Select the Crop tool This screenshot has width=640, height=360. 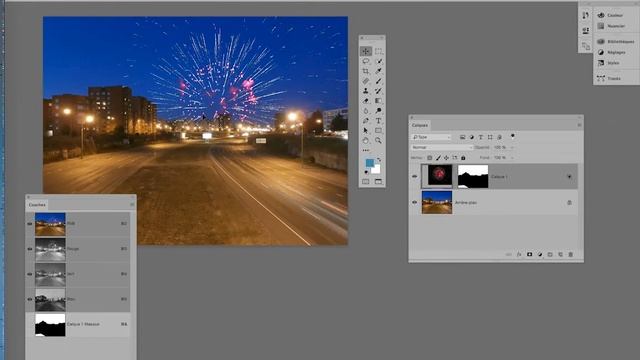pyautogui.click(x=366, y=71)
